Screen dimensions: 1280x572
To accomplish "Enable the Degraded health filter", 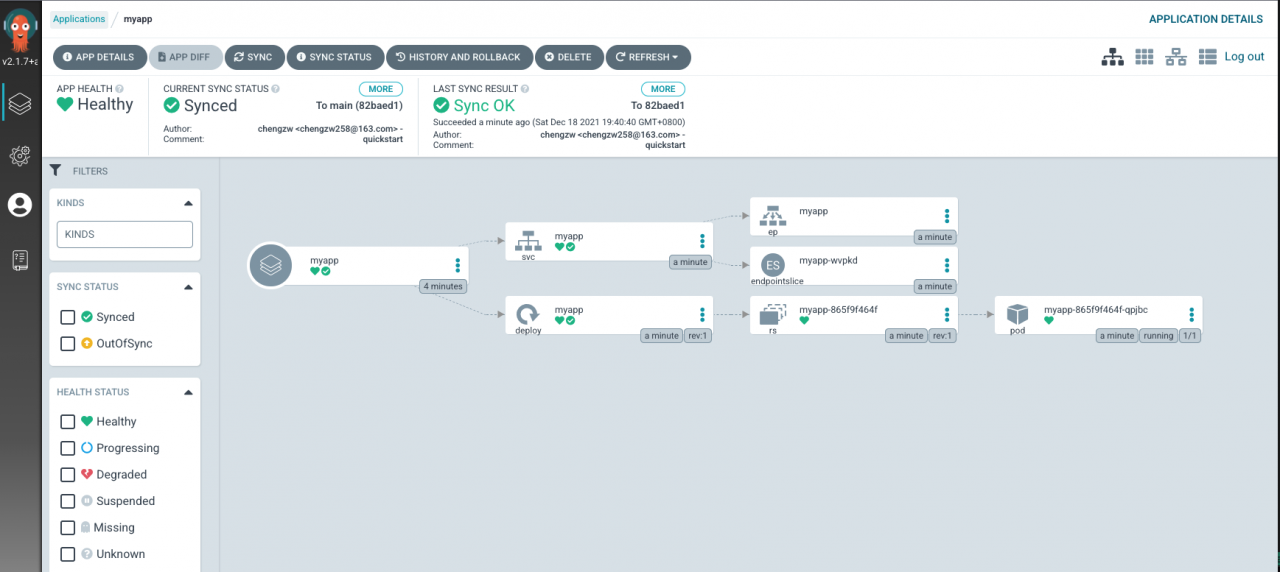I will coord(68,474).
